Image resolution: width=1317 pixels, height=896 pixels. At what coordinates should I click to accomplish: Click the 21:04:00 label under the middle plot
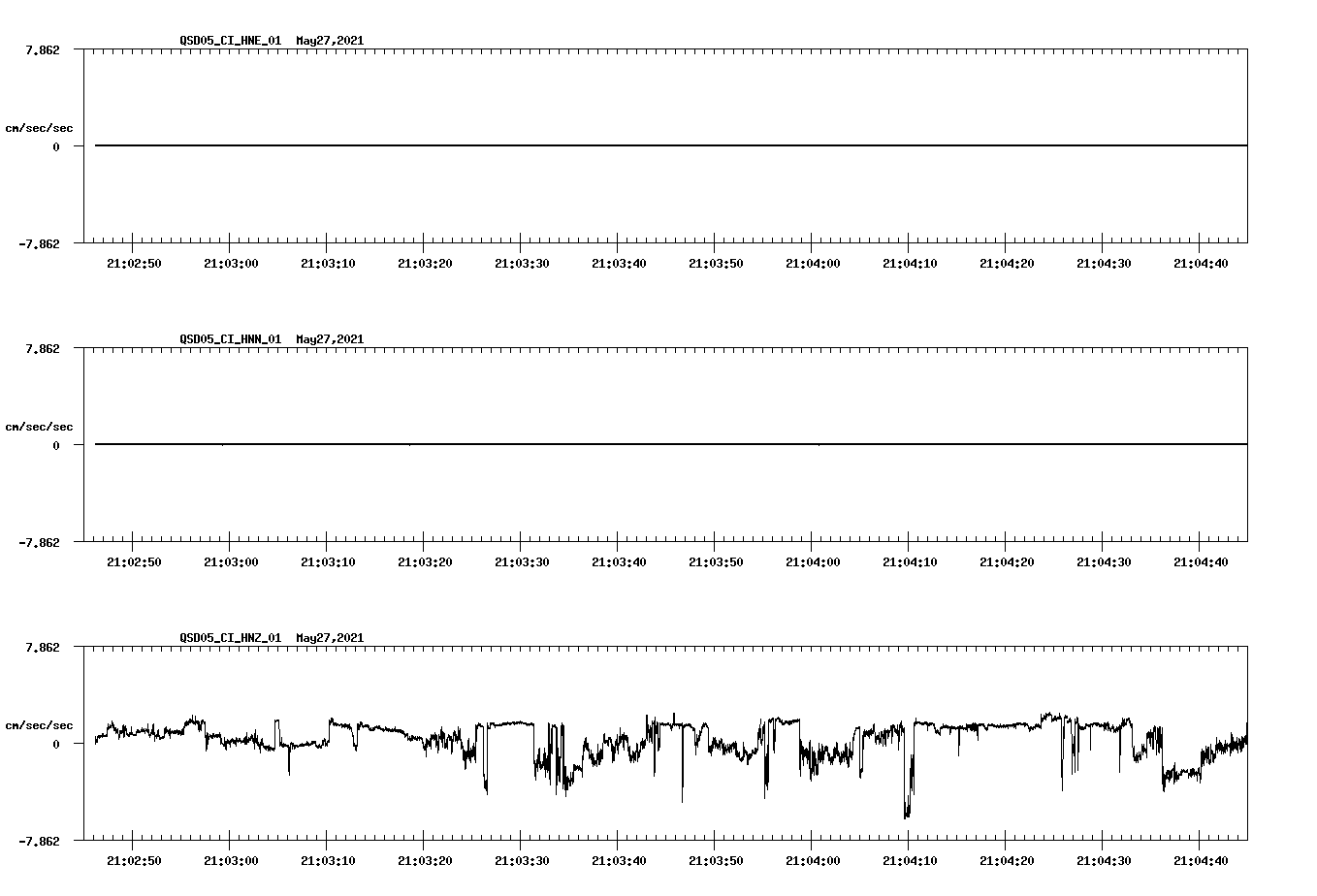(x=812, y=560)
